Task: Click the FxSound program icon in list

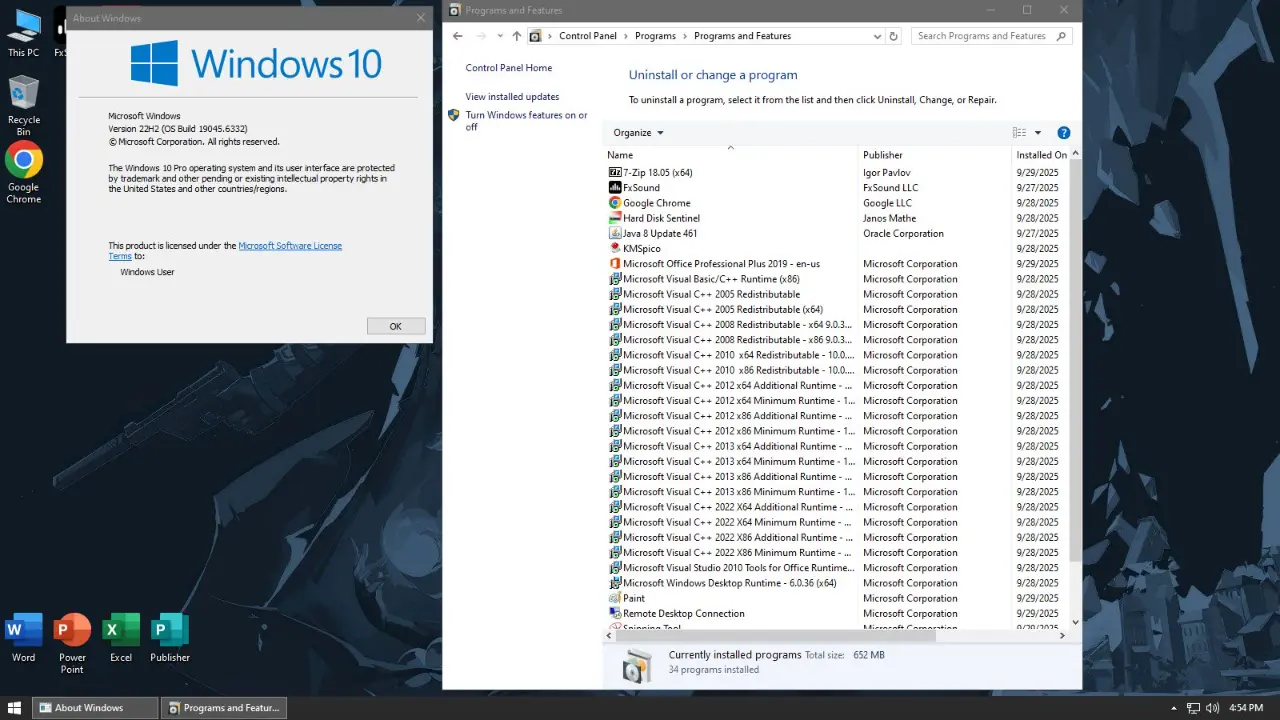Action: (x=615, y=188)
